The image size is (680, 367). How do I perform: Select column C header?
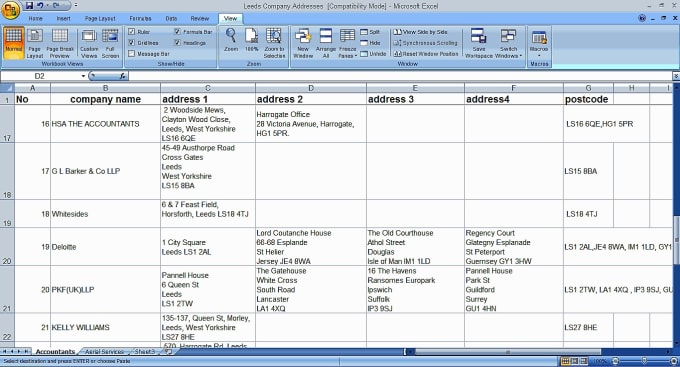coord(208,88)
